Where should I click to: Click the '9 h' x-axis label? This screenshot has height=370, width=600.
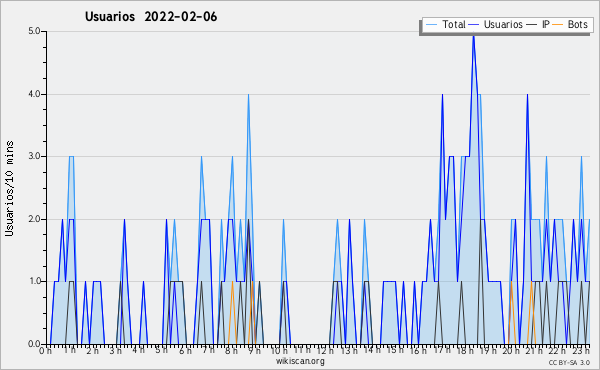[x=254, y=351]
